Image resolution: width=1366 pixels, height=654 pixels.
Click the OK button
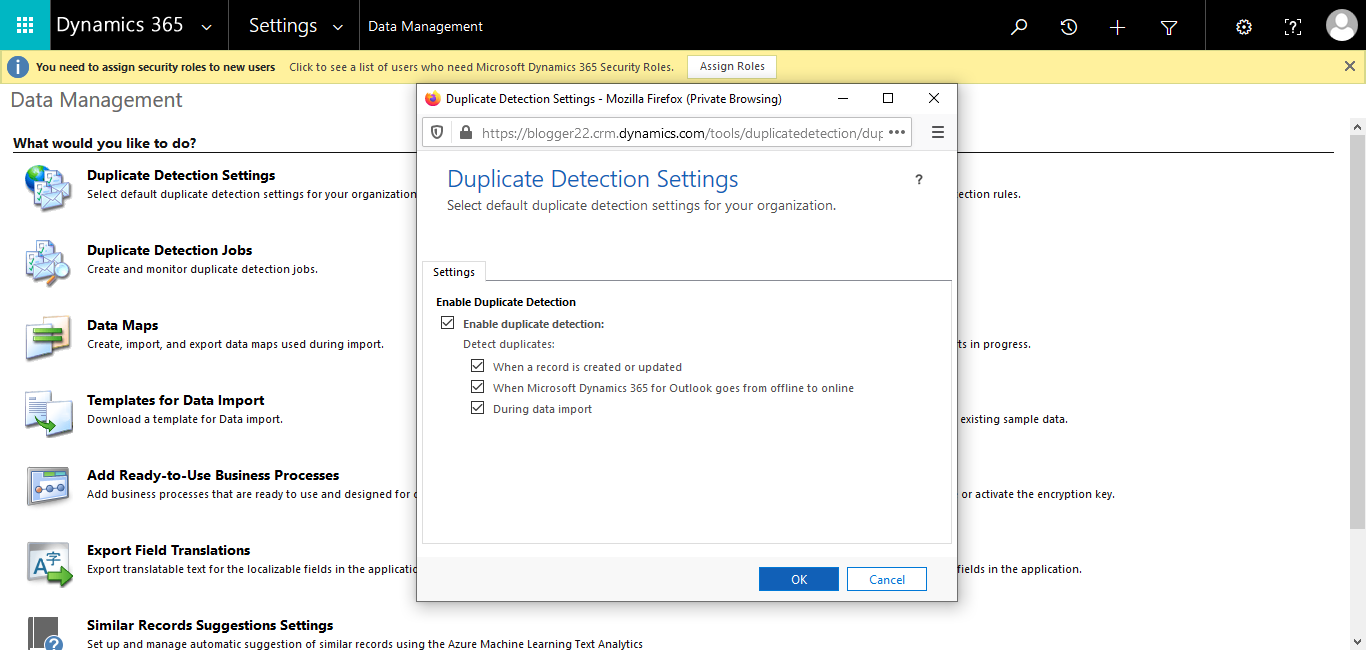[798, 578]
